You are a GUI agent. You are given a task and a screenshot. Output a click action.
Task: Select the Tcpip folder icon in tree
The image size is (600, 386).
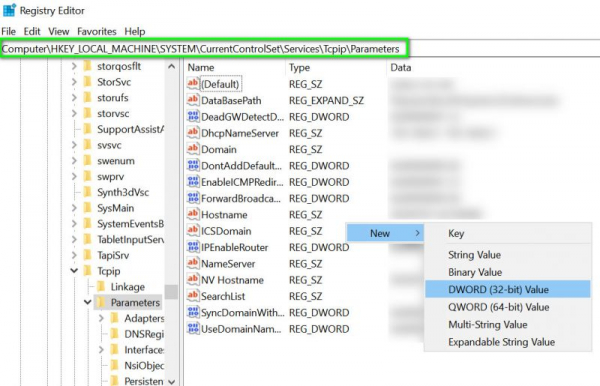tap(88, 271)
